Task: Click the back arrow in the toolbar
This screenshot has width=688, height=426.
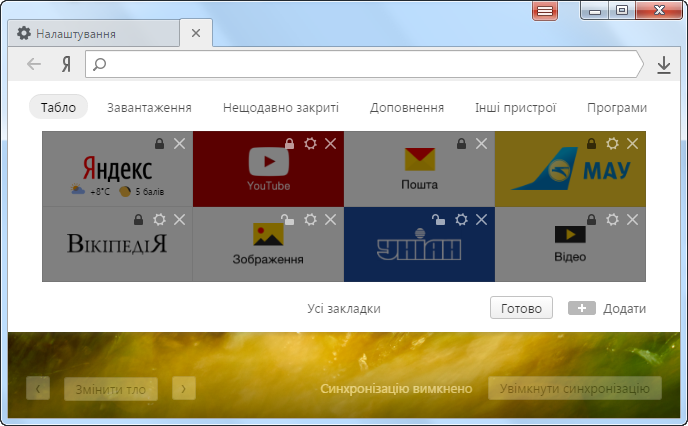Action: click(34, 64)
